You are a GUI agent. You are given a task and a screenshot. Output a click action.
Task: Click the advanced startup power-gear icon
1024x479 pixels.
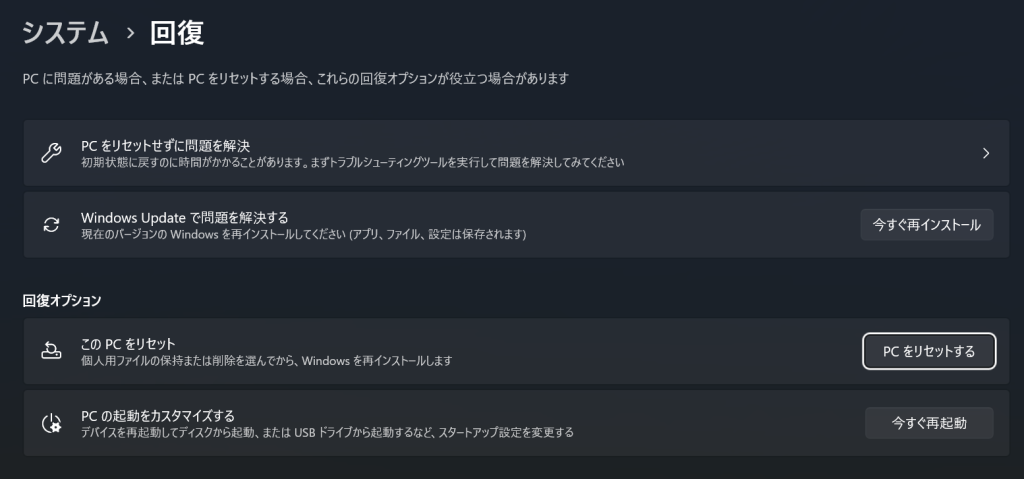51,423
